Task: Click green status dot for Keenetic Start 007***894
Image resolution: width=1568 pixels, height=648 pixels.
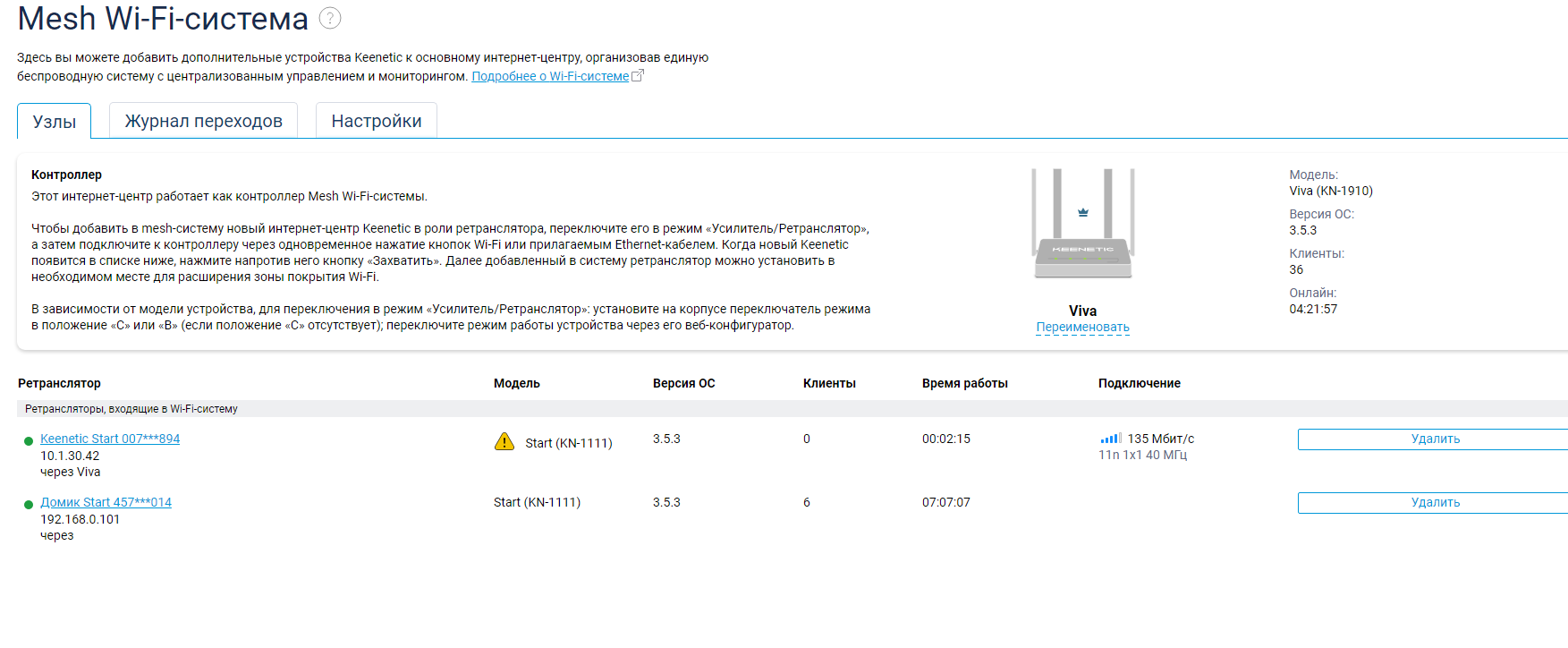Action: (x=29, y=440)
